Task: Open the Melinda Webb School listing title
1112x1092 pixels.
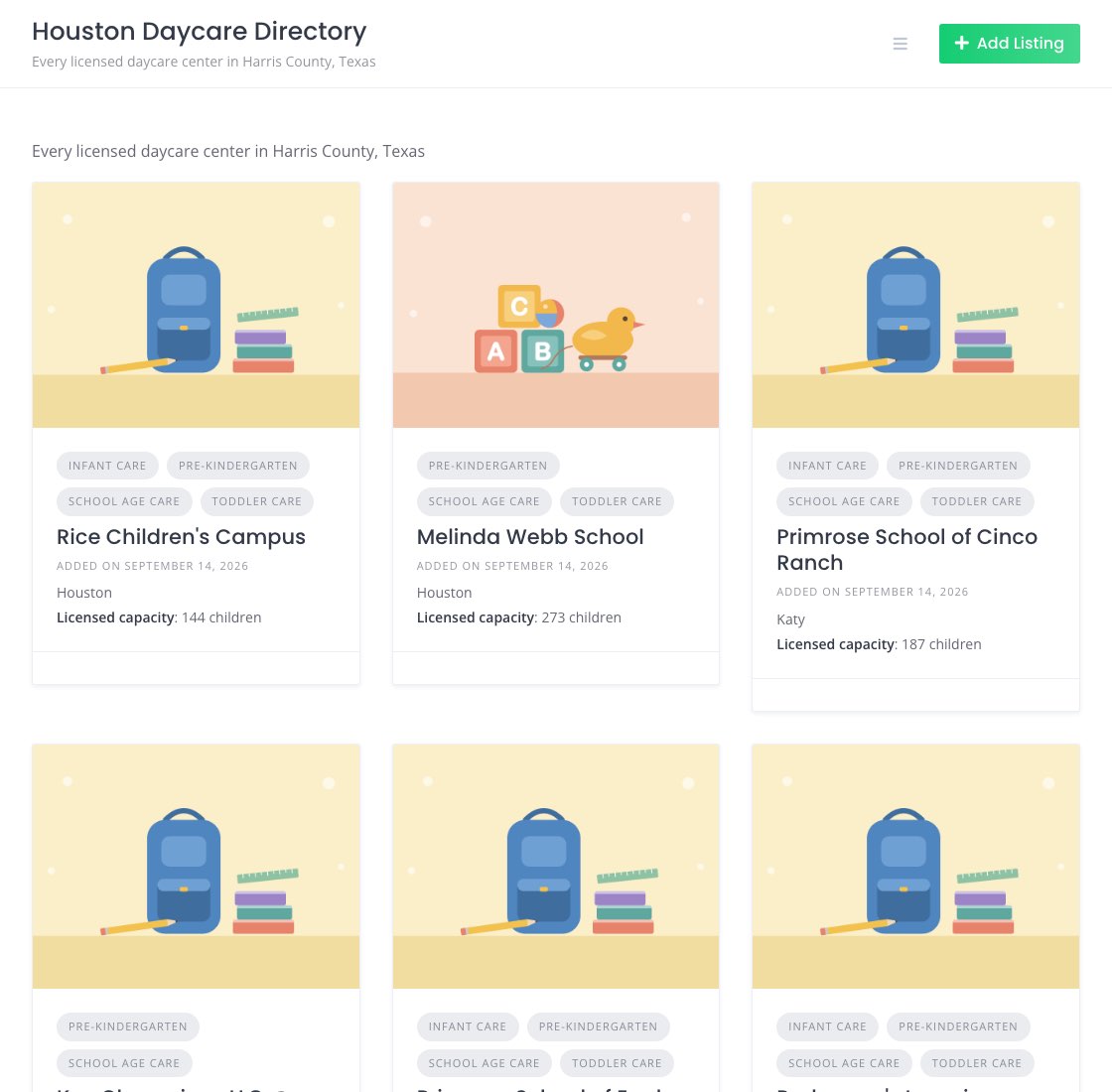Action: click(x=530, y=537)
